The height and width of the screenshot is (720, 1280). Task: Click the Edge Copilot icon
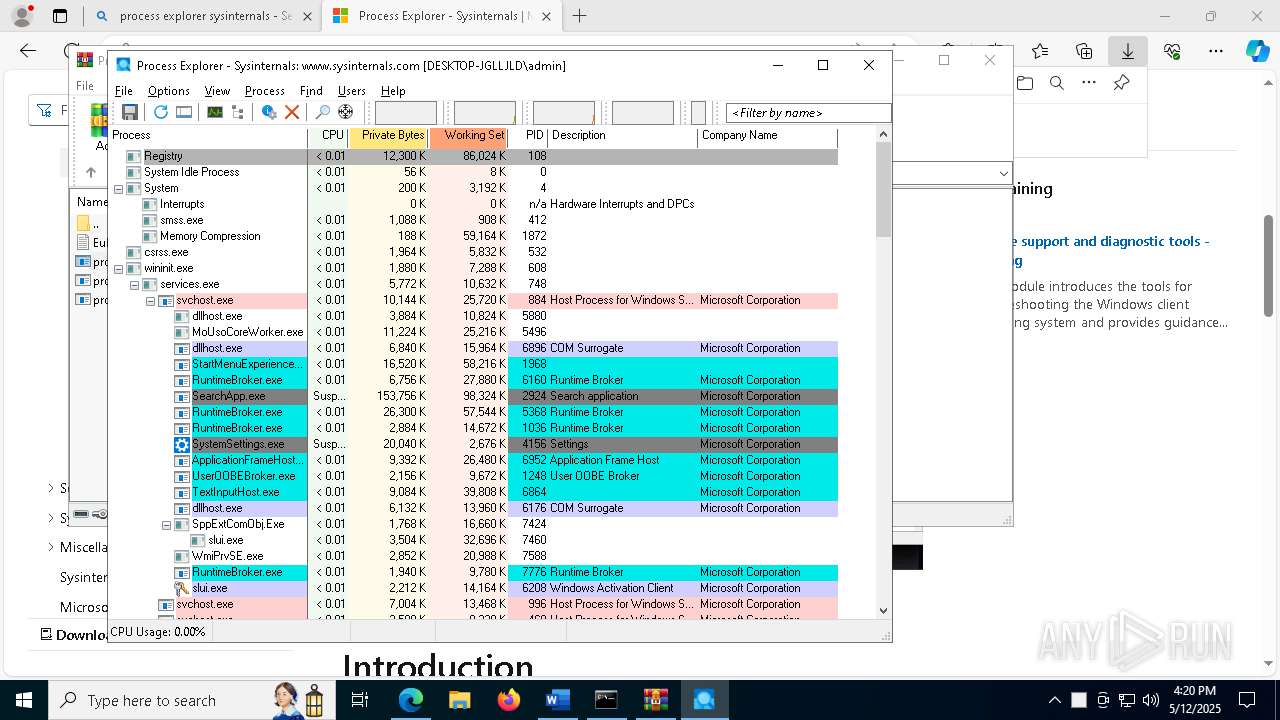tap(1257, 51)
